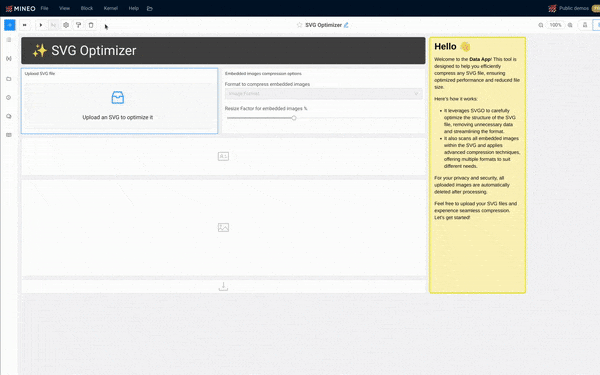
Task: Click the 'Upload SVG file' label
Action: (x=40, y=73)
